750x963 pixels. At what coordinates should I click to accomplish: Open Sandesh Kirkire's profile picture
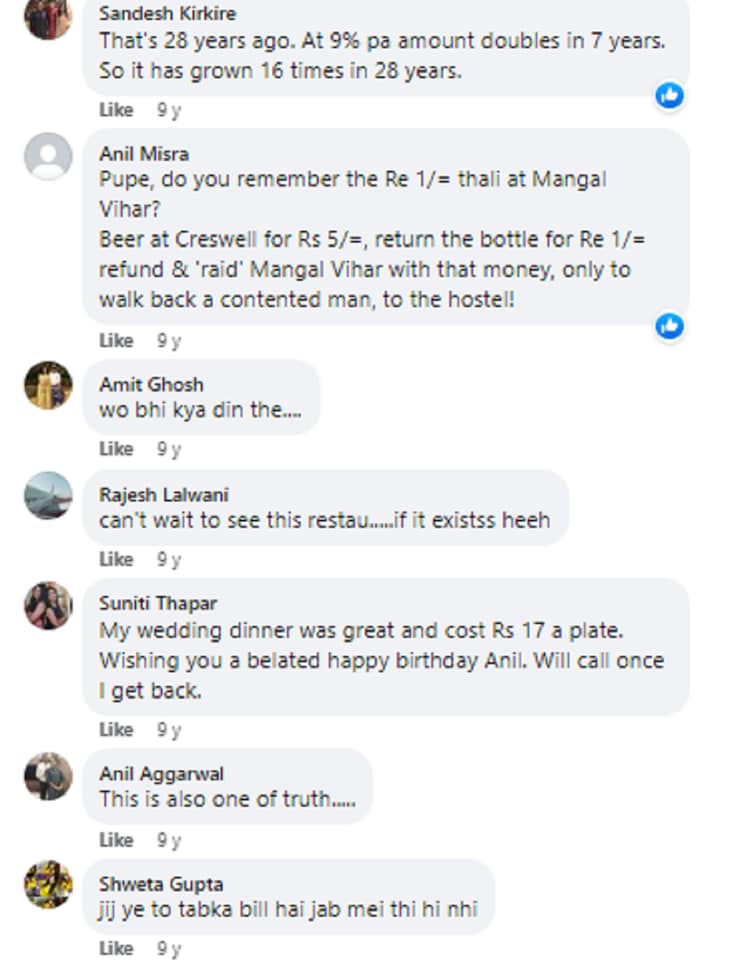coord(47,18)
